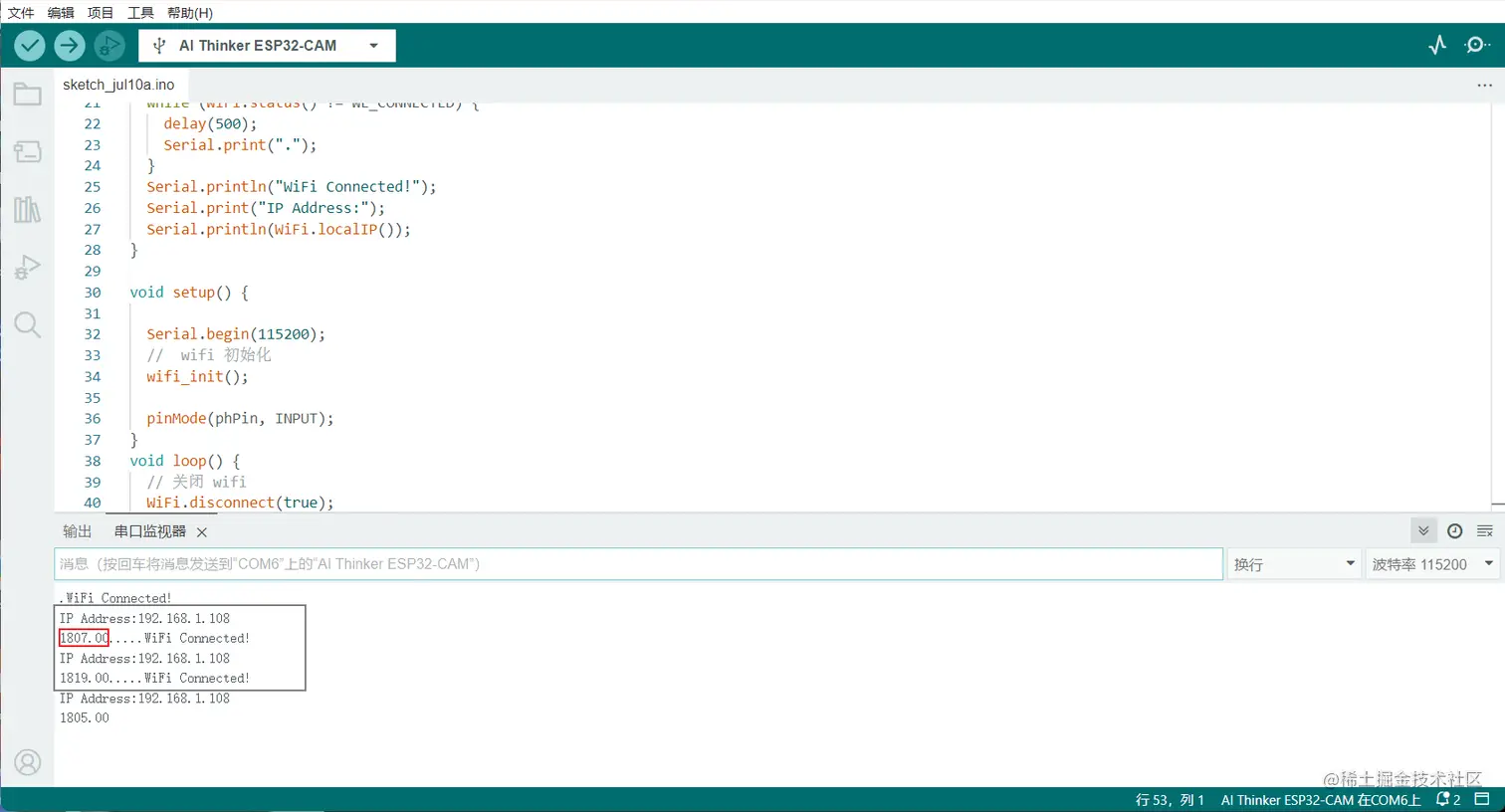The width and height of the screenshot is (1505, 812).
Task: Upload the sketch with the arrow button
Action: [70, 46]
